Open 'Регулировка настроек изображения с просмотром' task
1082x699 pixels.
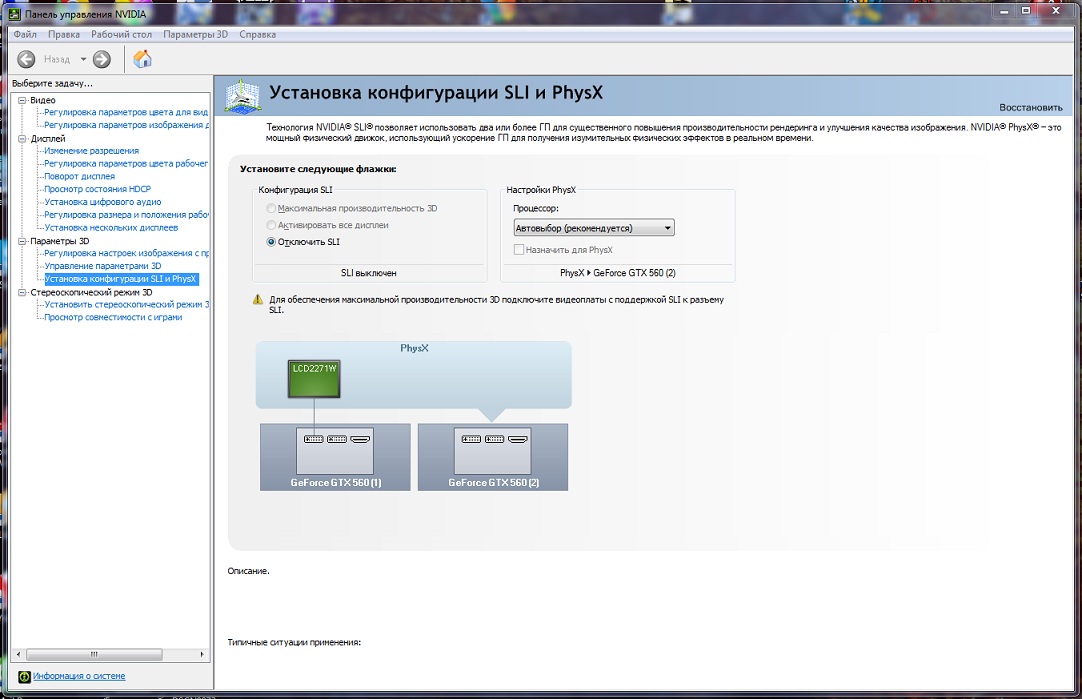[126, 253]
